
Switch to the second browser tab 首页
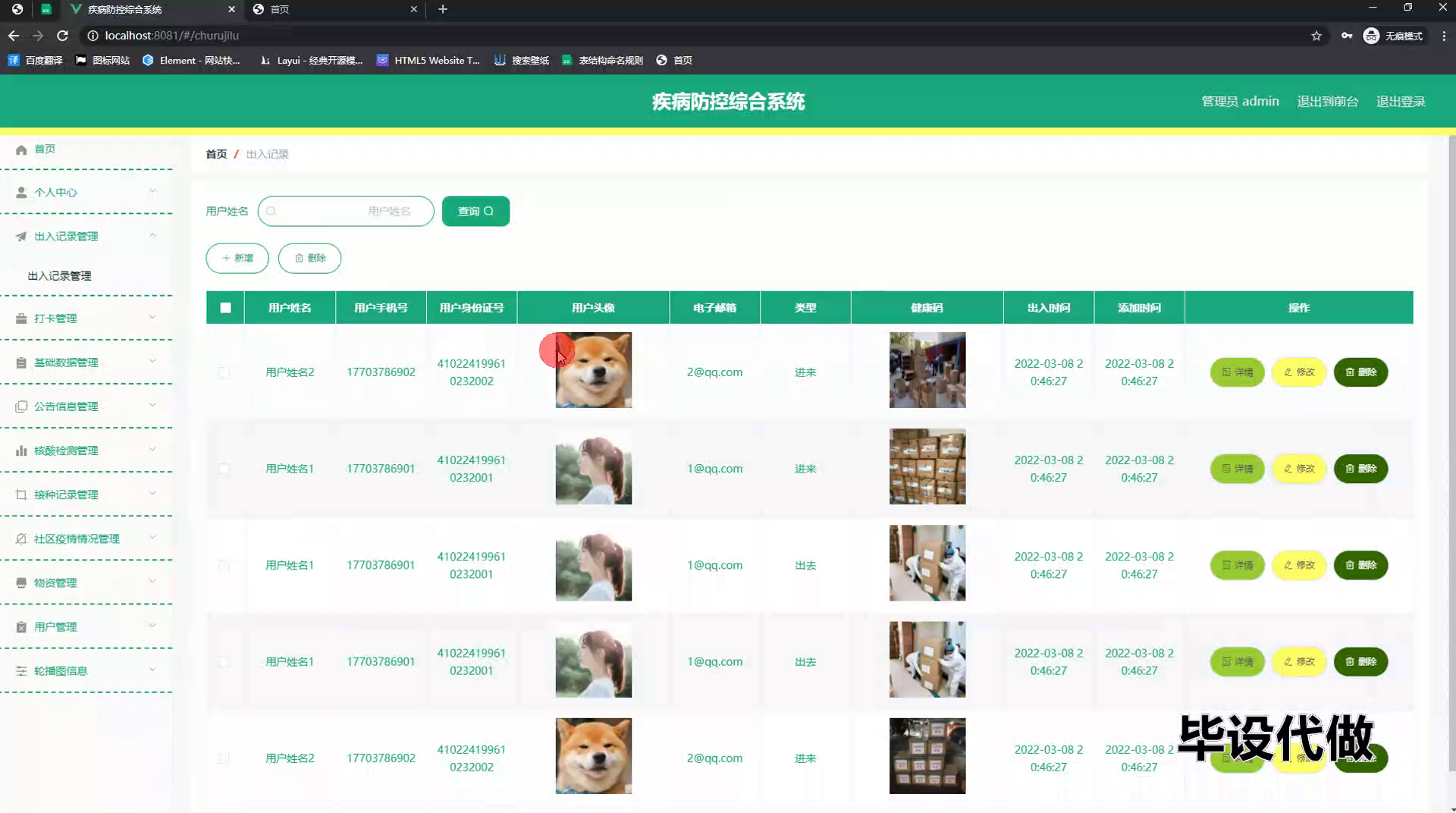tap(334, 9)
